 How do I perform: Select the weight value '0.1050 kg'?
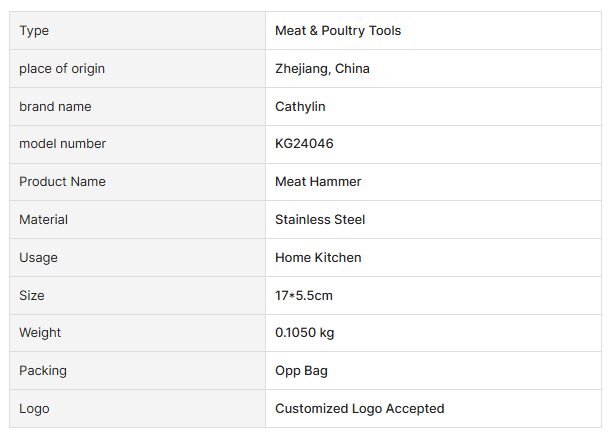[305, 332]
